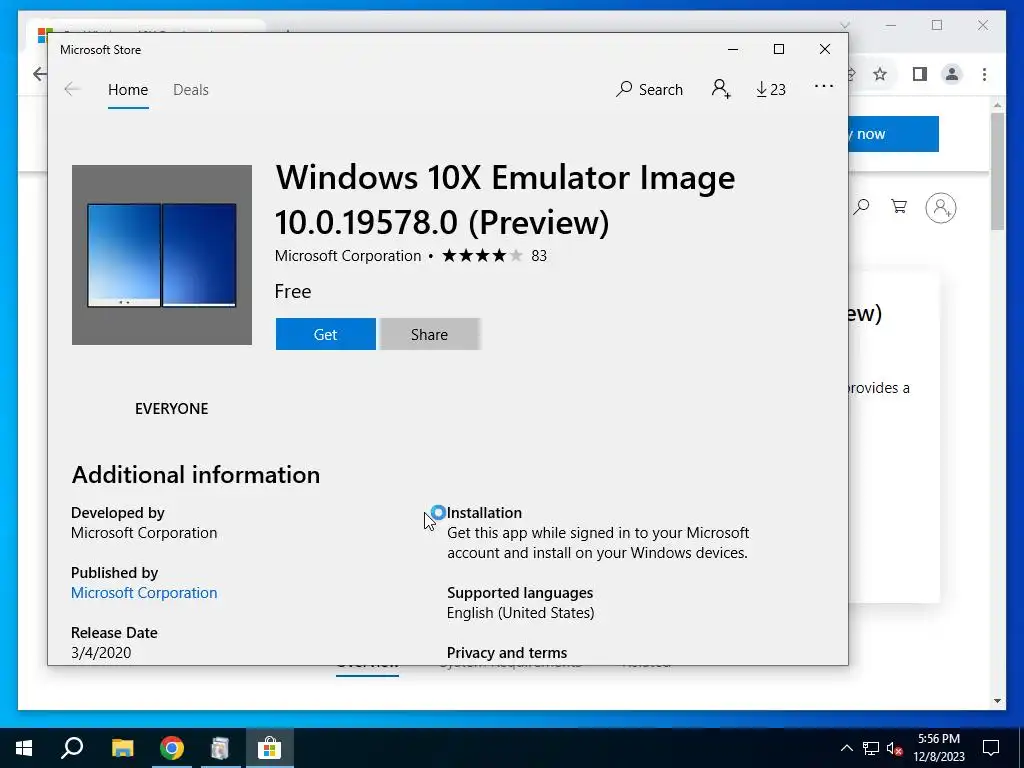The width and height of the screenshot is (1024, 768).
Task: Click English (United States) text
Action: 520,613
